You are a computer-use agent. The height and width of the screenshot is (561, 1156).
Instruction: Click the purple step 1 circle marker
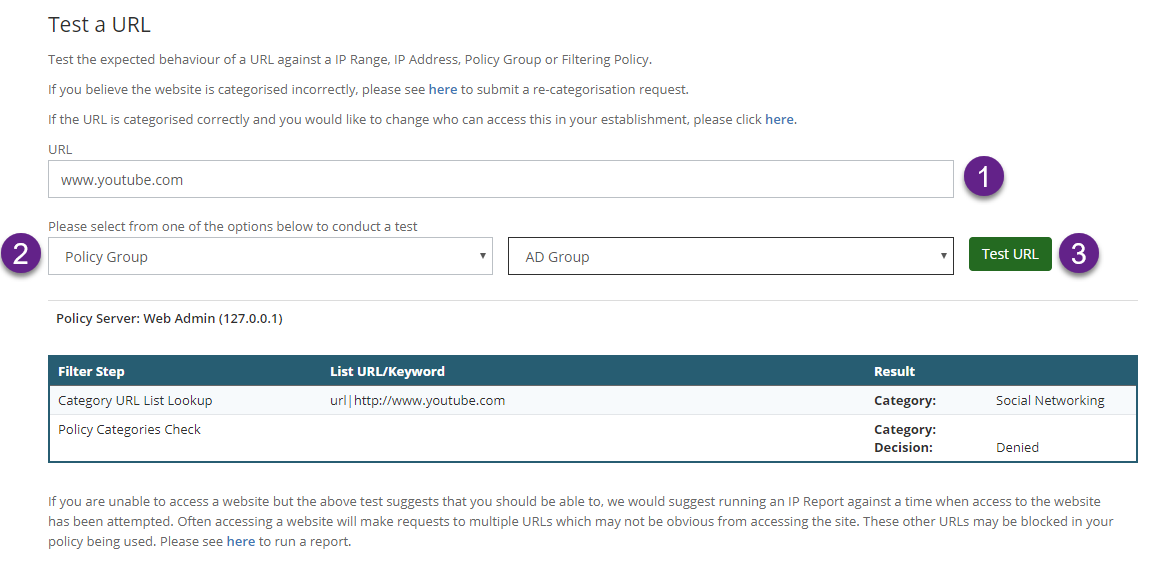tap(983, 178)
